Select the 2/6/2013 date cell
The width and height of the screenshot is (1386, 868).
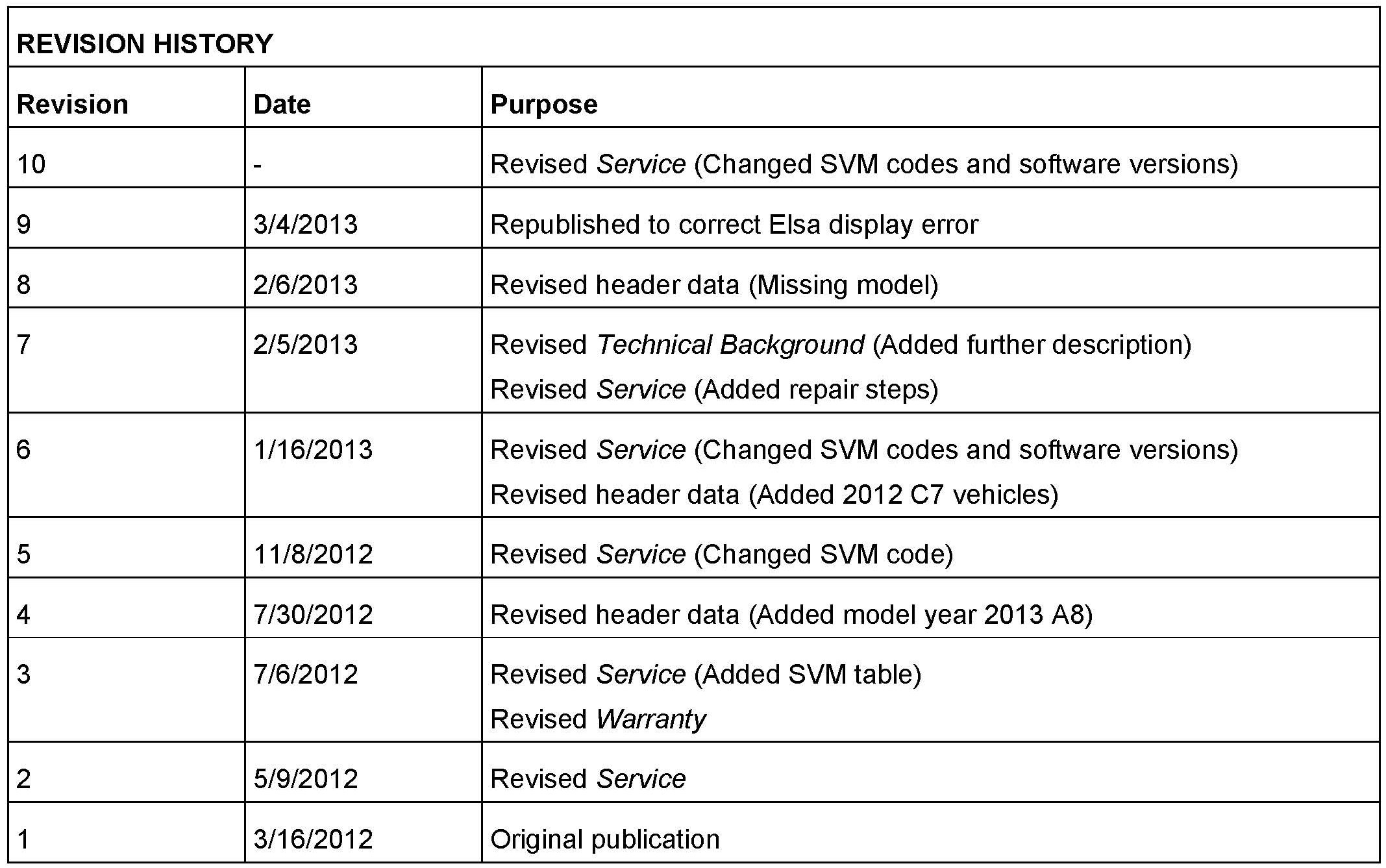(x=305, y=285)
